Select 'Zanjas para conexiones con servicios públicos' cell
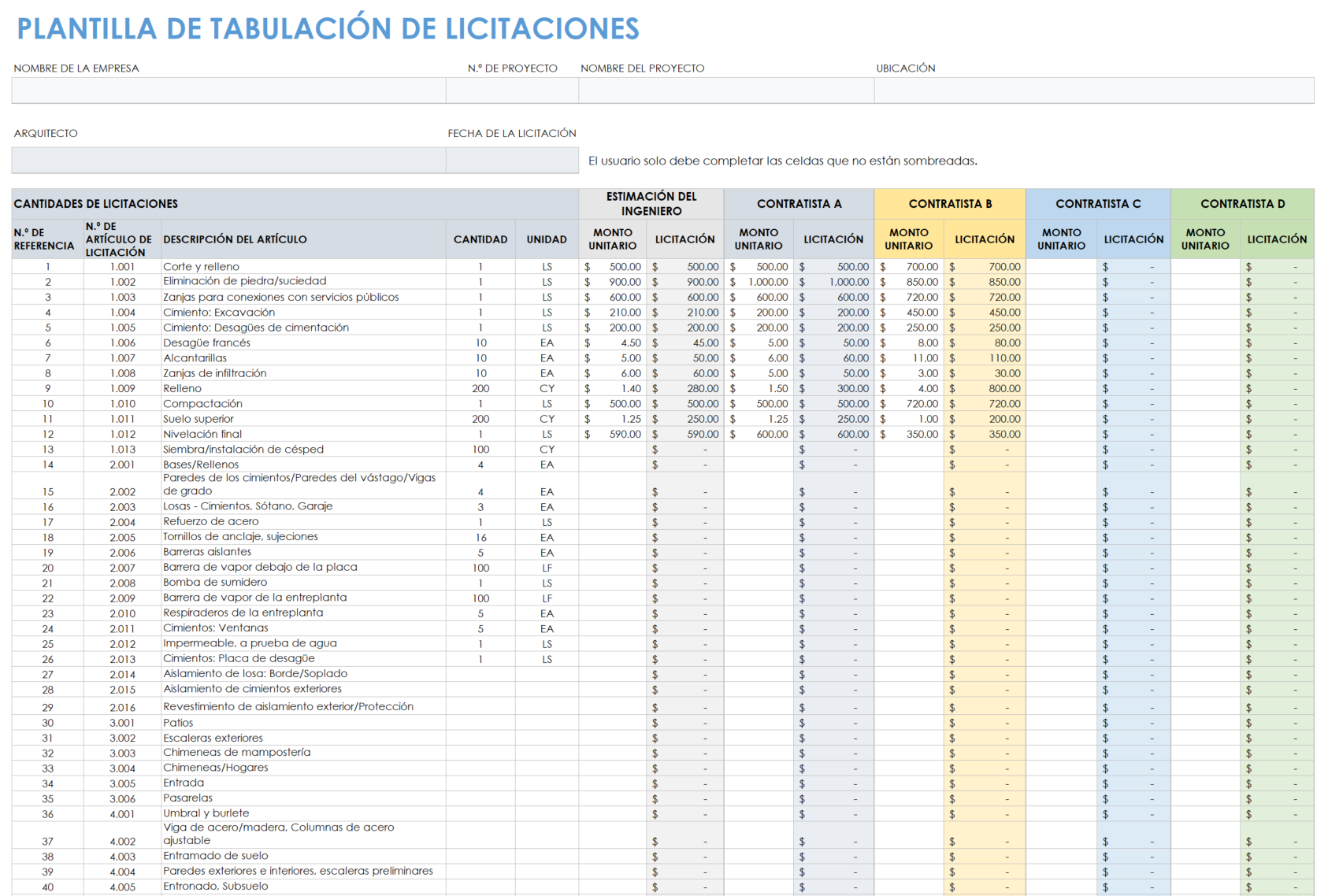This screenshot has width=1328, height=896. 303,298
